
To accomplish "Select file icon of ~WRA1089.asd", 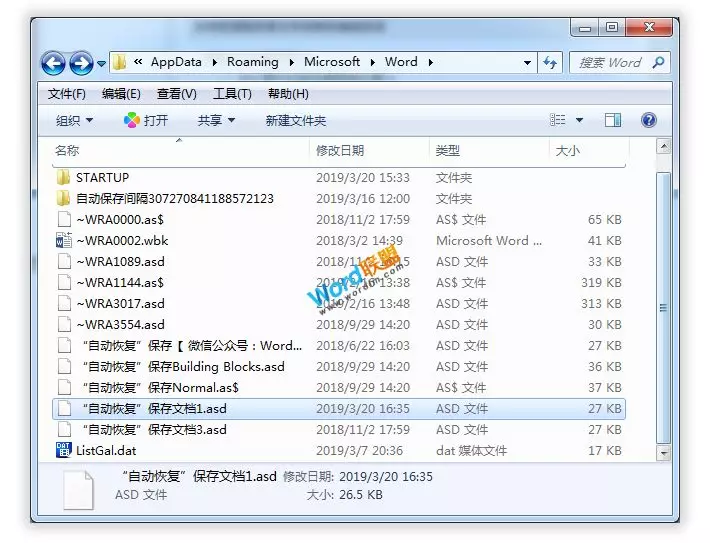I will click(x=64, y=262).
